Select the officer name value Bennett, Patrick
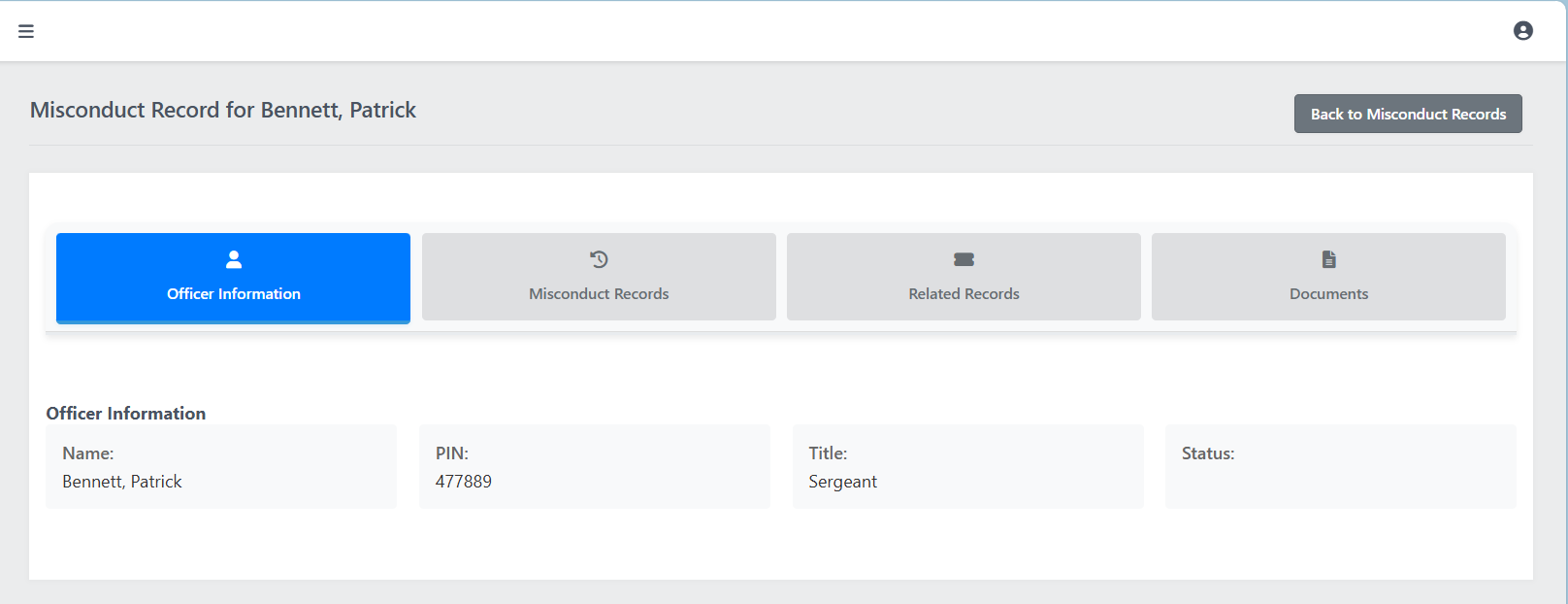The width and height of the screenshot is (1568, 604). 122,482
